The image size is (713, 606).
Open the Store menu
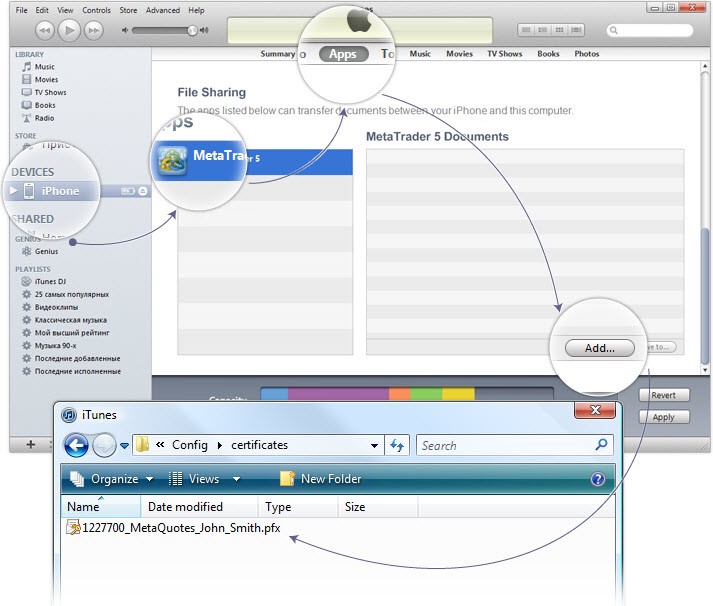click(x=128, y=10)
